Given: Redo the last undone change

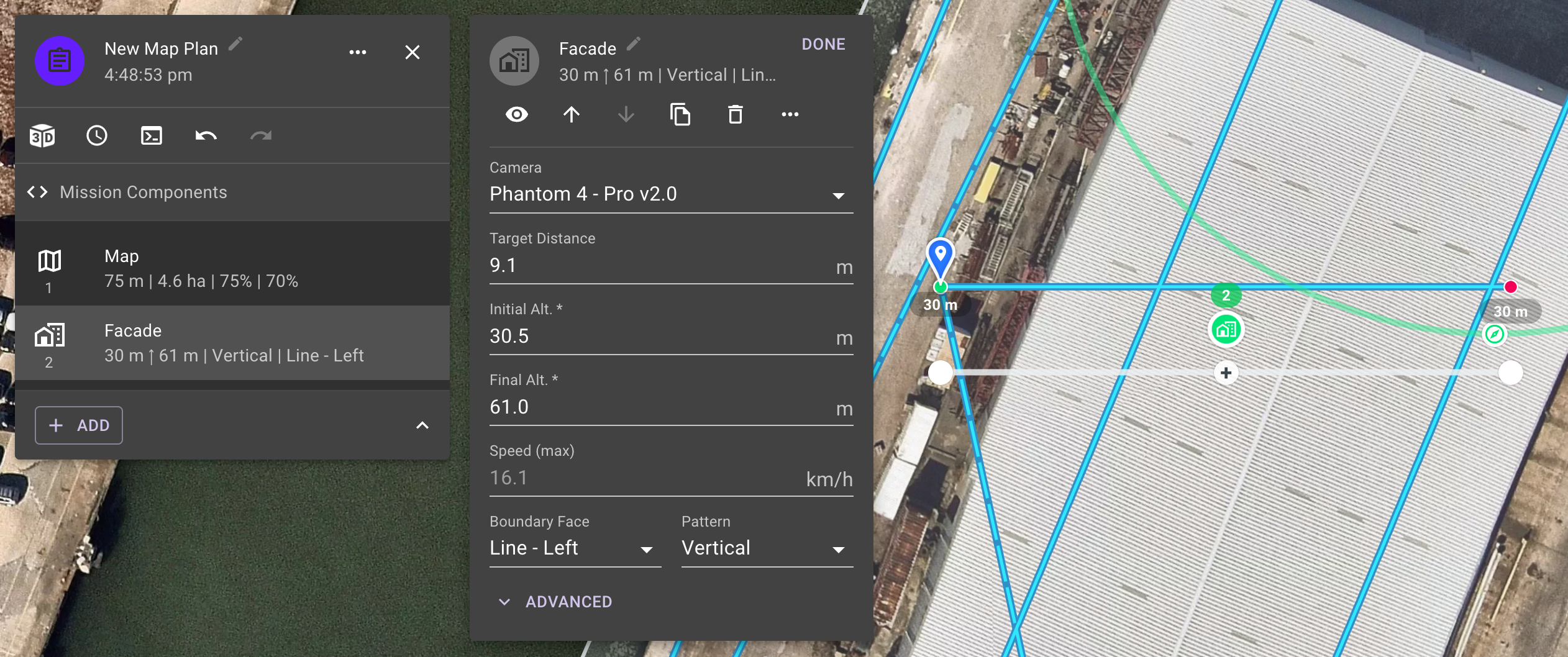Looking at the screenshot, I should (x=261, y=136).
